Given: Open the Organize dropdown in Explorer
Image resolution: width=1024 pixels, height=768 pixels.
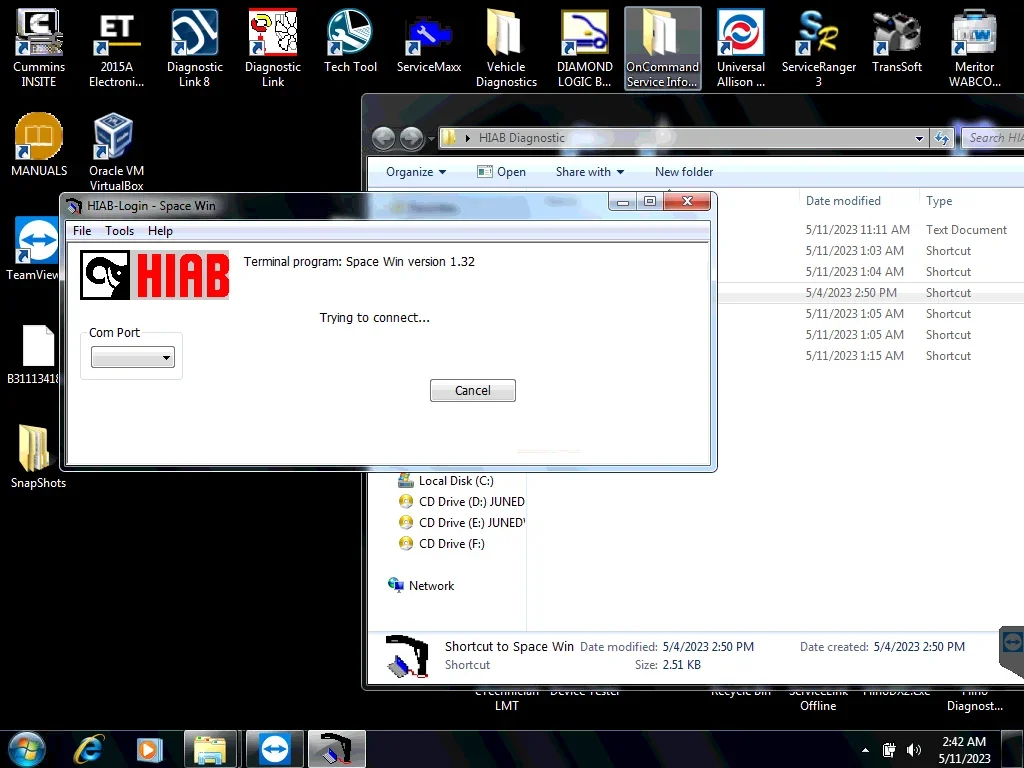Looking at the screenshot, I should 416,172.
